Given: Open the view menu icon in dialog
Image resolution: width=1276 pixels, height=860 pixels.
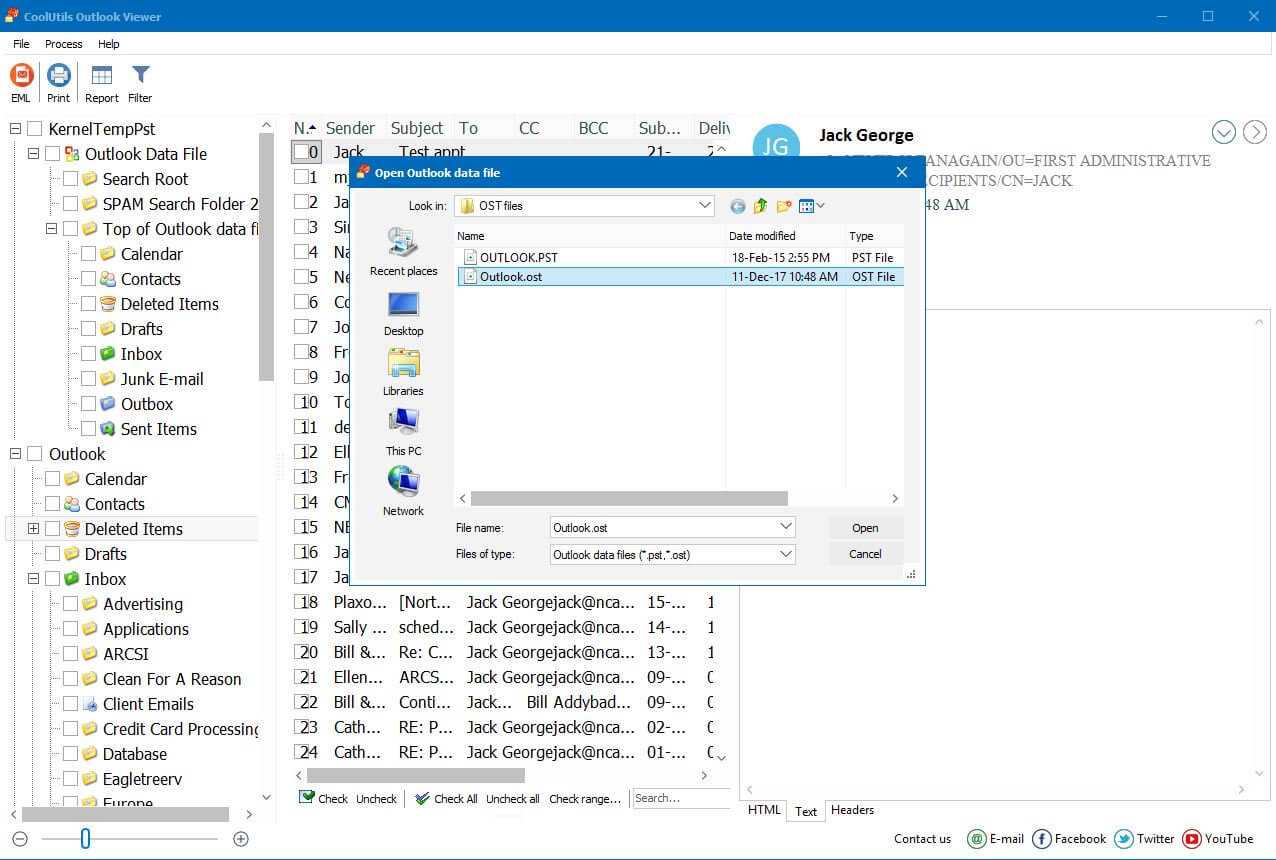Looking at the screenshot, I should [x=811, y=206].
